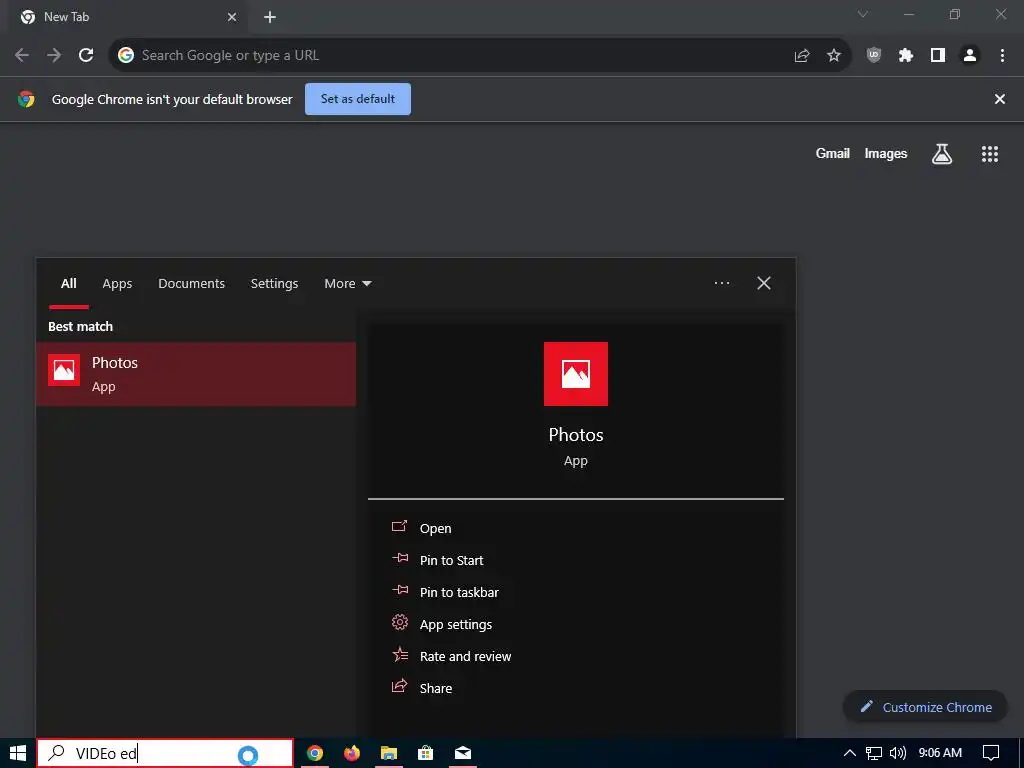Select the All search tab
The image size is (1024, 768).
(x=69, y=283)
